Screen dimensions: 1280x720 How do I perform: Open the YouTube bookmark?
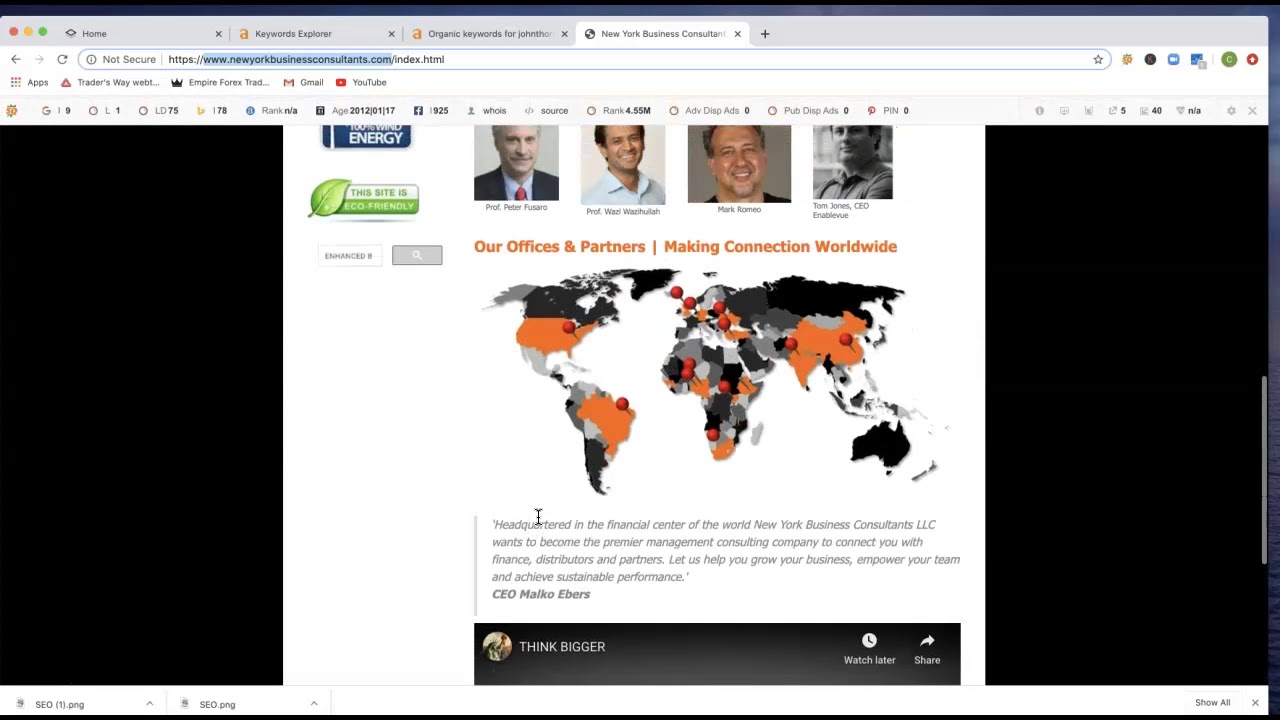click(361, 82)
